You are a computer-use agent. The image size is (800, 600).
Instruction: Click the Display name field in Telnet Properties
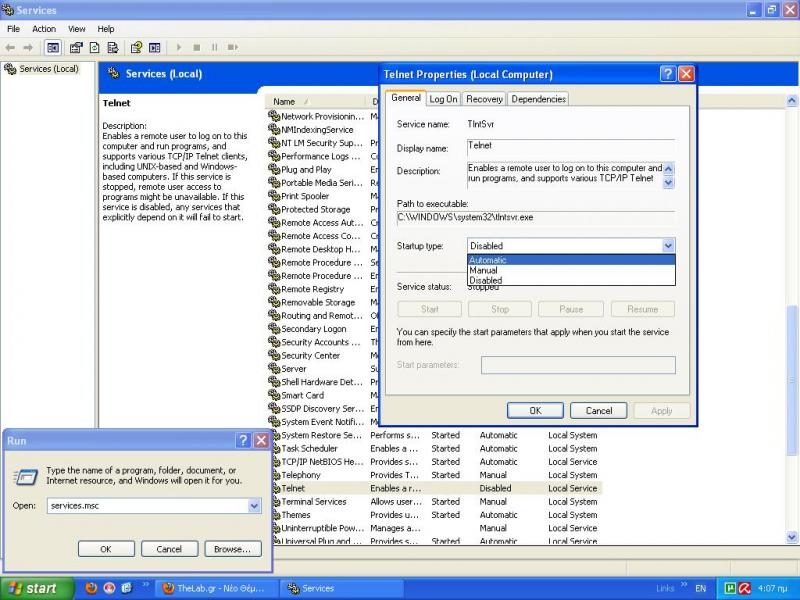pyautogui.click(x=570, y=147)
